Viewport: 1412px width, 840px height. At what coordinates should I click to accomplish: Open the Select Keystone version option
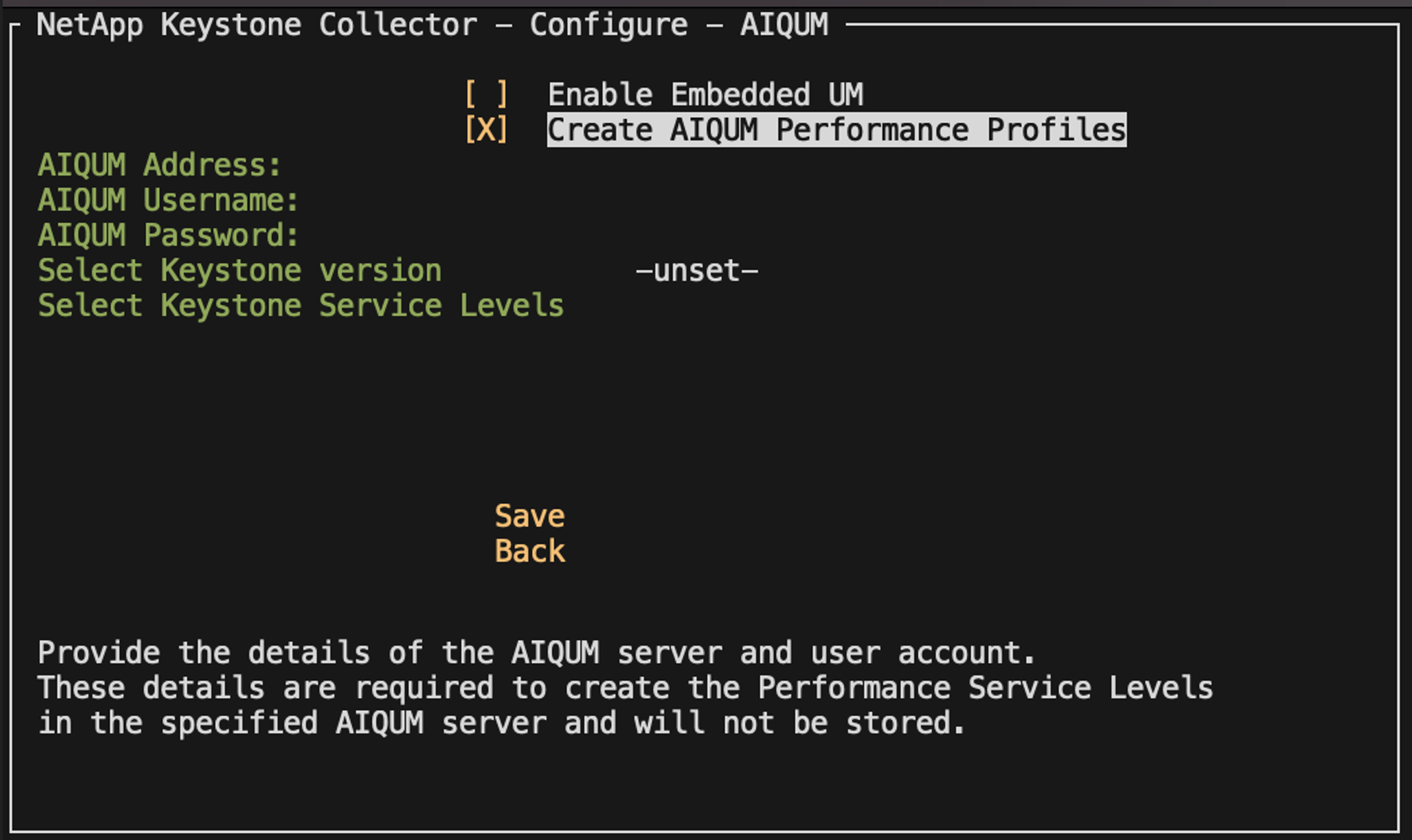click(239, 271)
